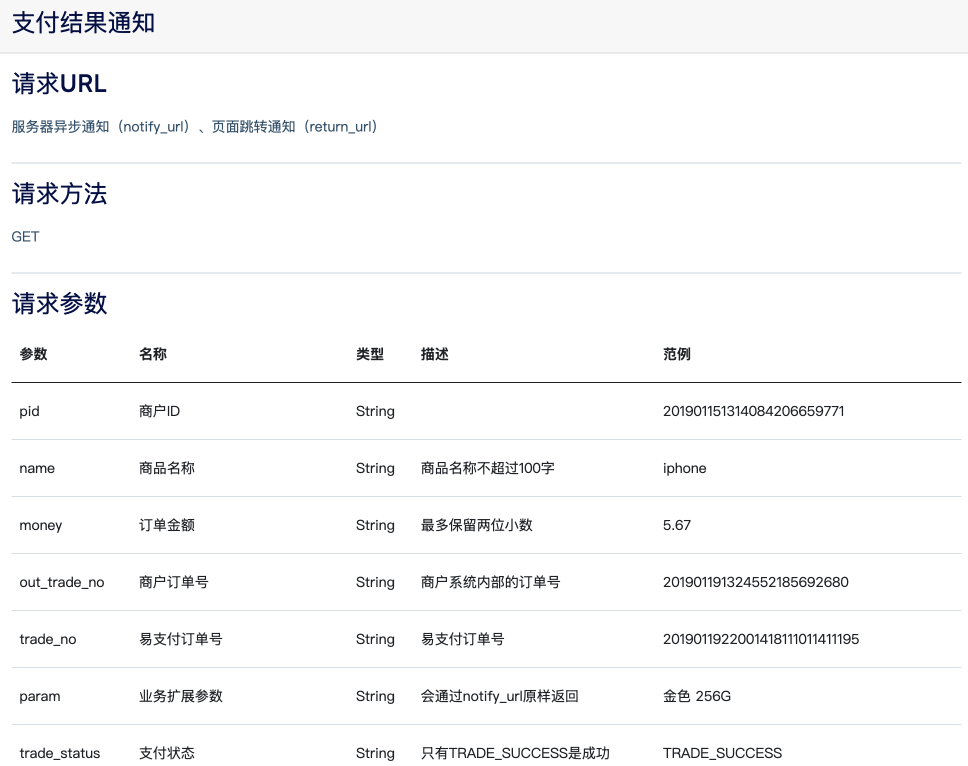Click the 描述 column header
Viewport: 968px width, 766px height.
(435, 354)
